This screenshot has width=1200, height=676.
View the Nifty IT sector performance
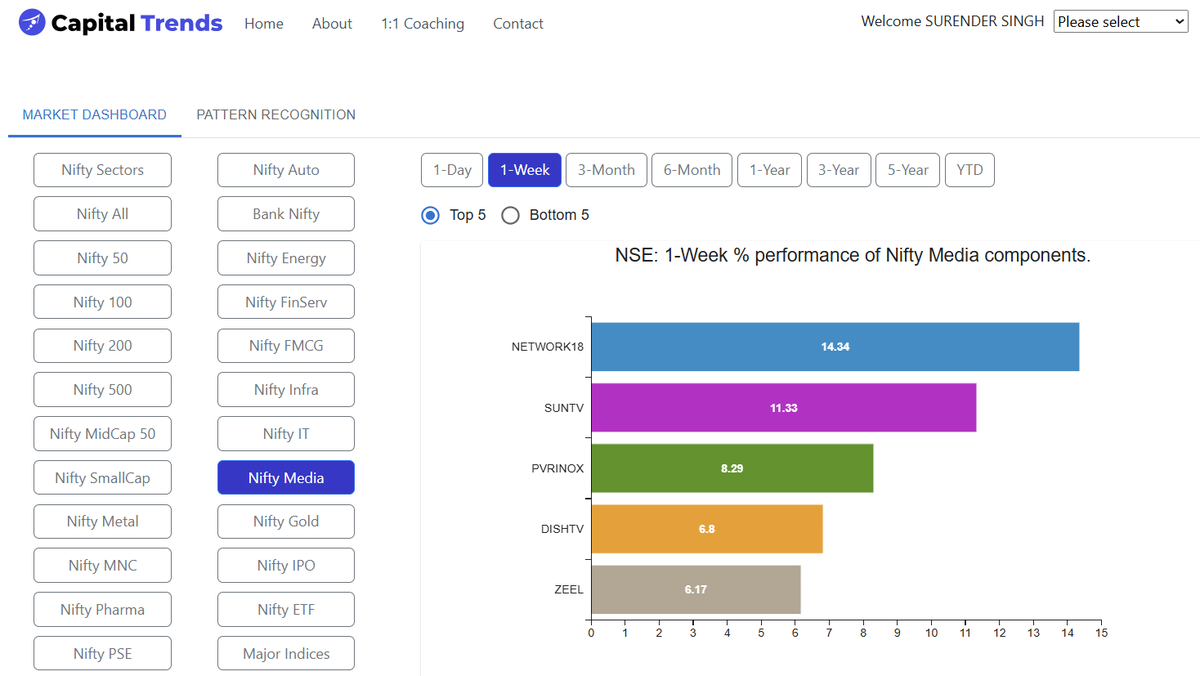[285, 433]
